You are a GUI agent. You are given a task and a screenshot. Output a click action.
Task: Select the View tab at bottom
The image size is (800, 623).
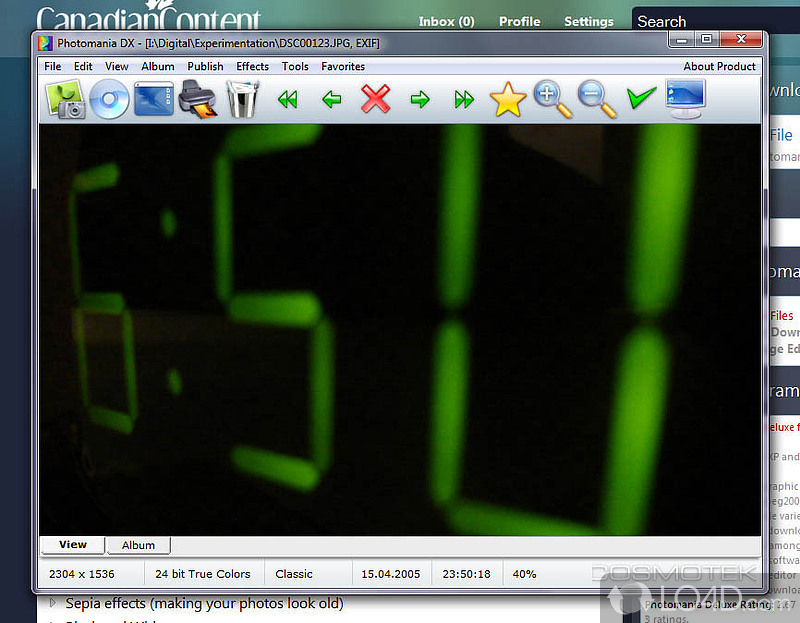tap(73, 544)
